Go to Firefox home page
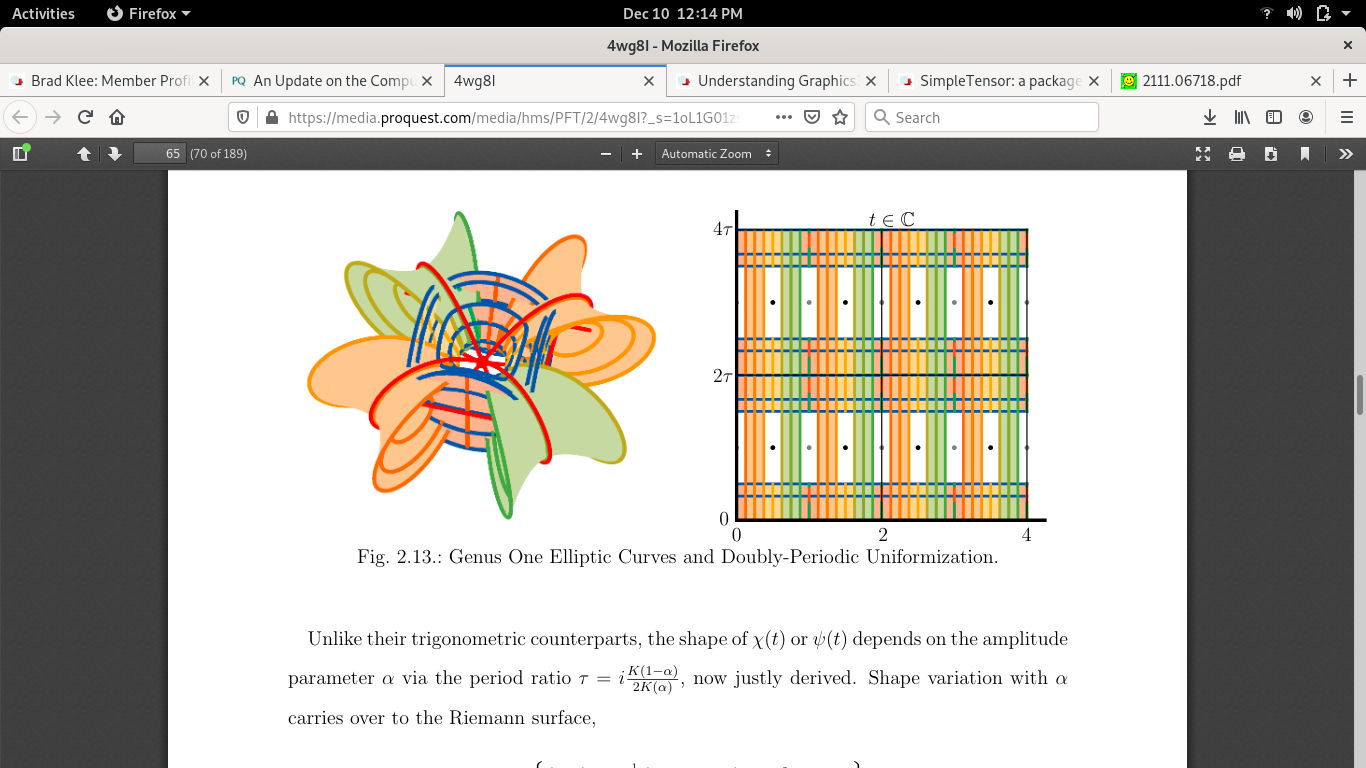The height and width of the screenshot is (768, 1366). point(117,117)
